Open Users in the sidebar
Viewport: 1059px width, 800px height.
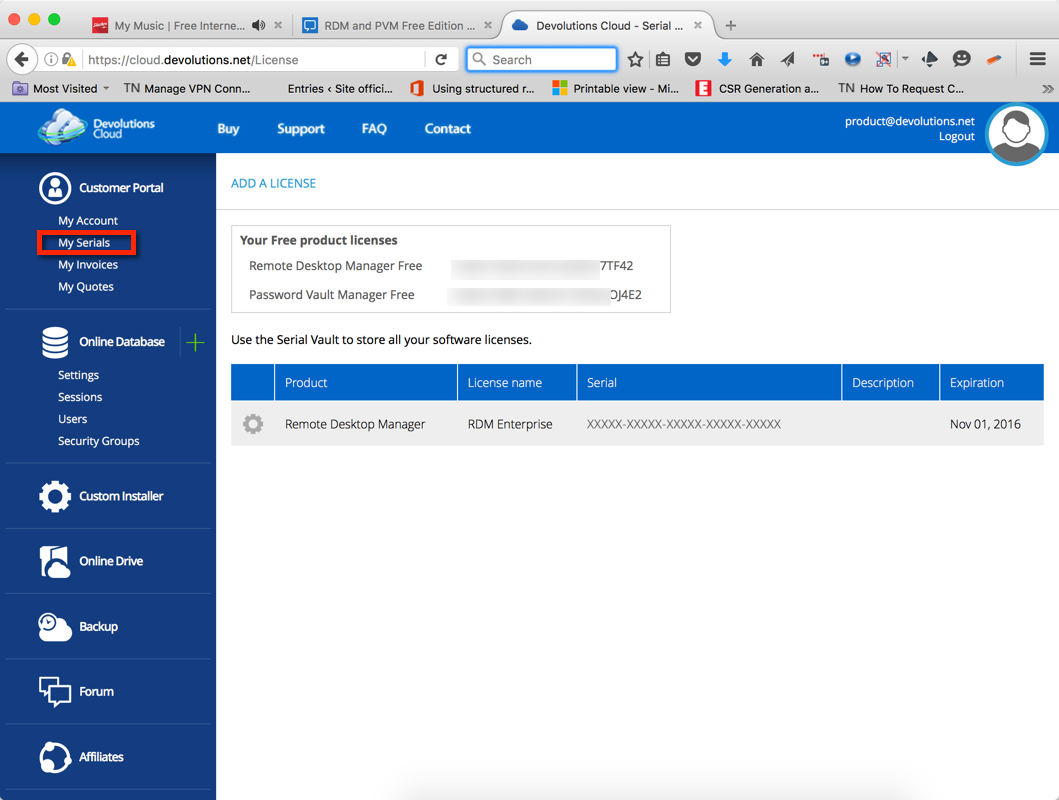[72, 419]
